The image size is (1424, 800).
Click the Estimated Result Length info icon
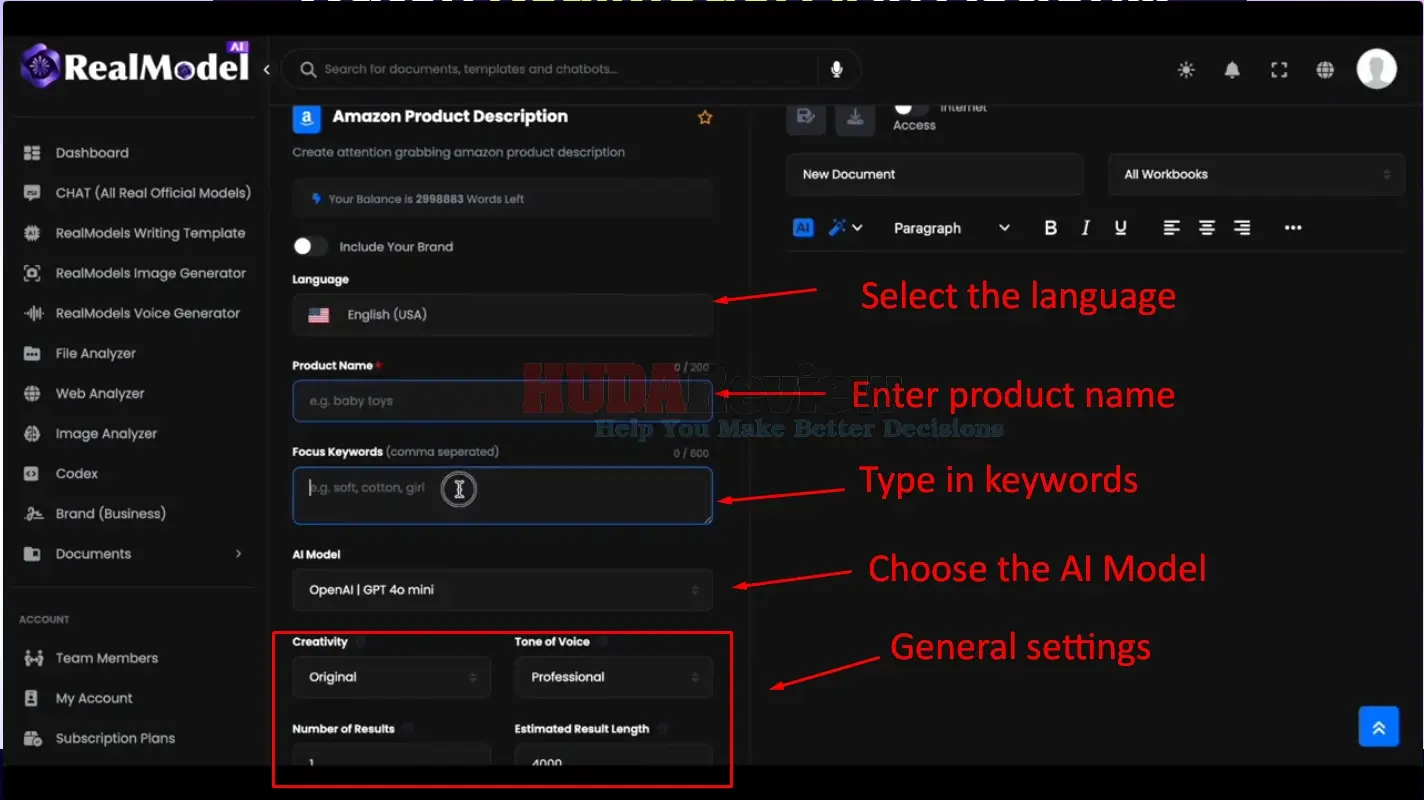click(x=663, y=729)
